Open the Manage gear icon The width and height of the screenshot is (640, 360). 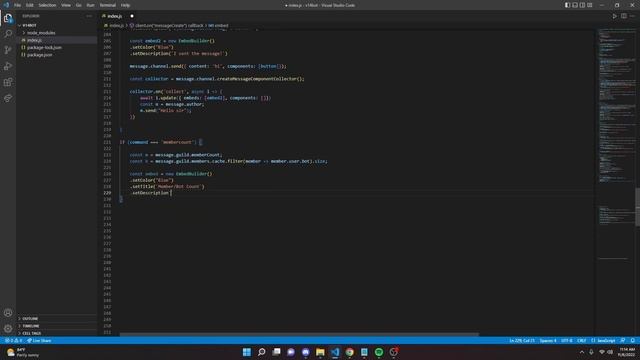8,329
